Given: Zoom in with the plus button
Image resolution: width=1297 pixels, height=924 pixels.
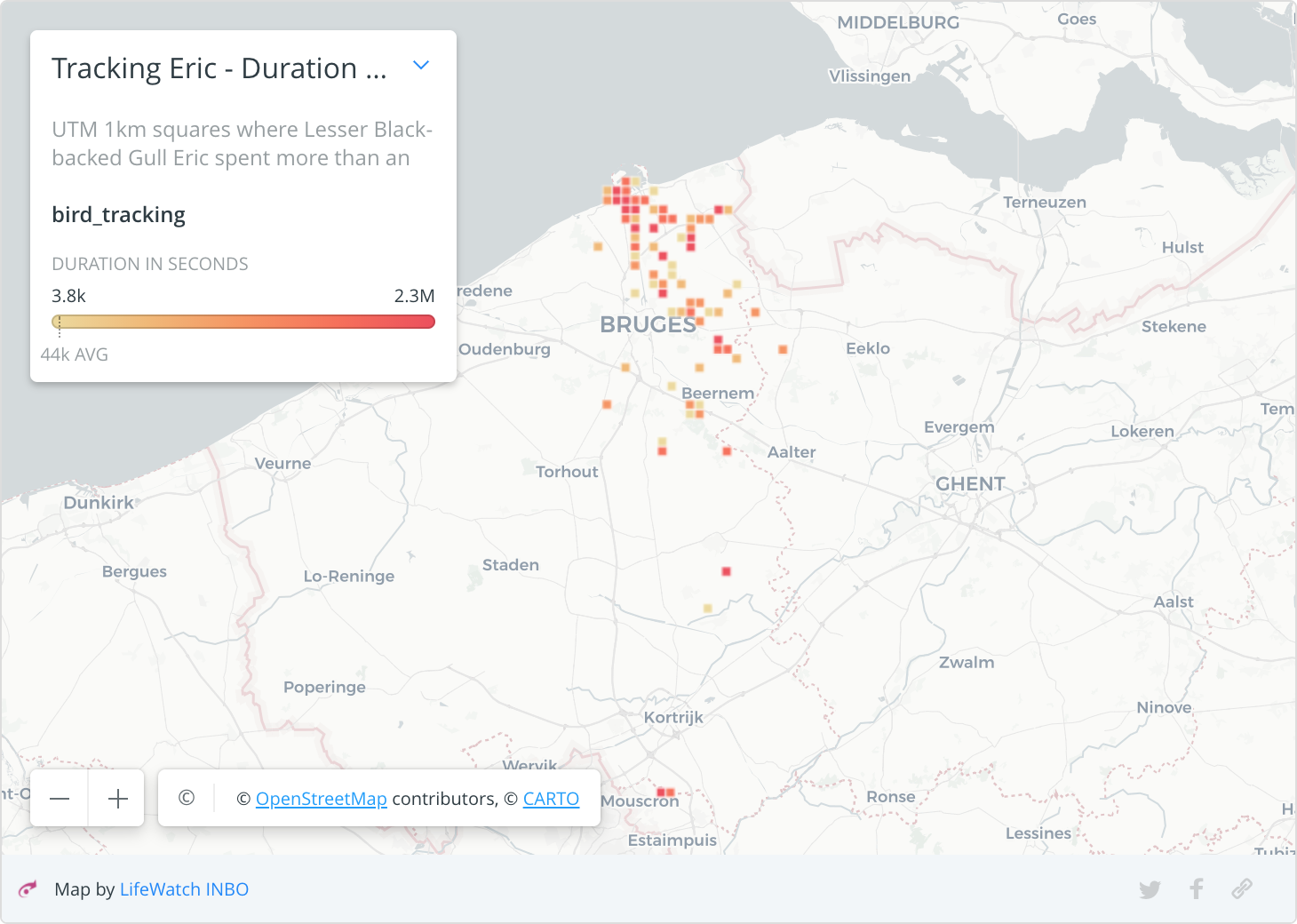Looking at the screenshot, I should tap(117, 798).
